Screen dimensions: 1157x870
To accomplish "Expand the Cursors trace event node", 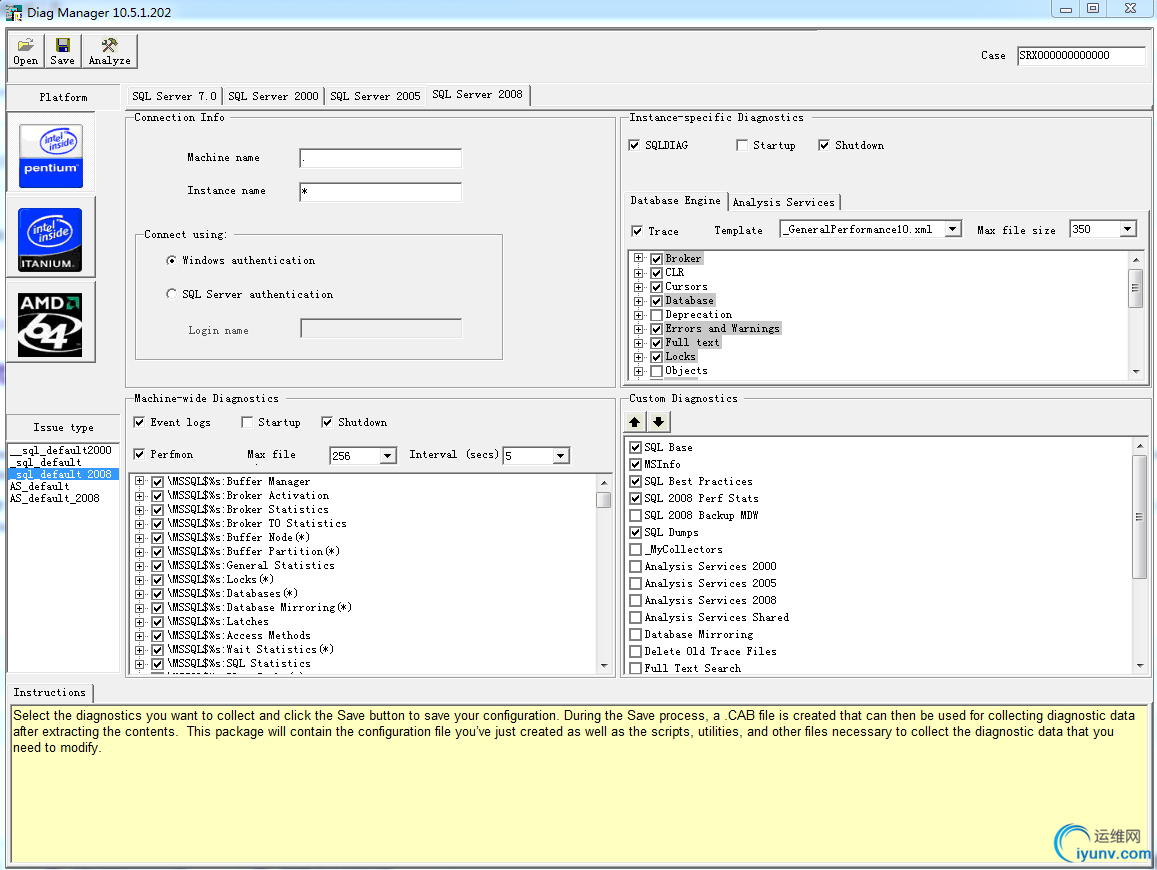I will click(638, 287).
